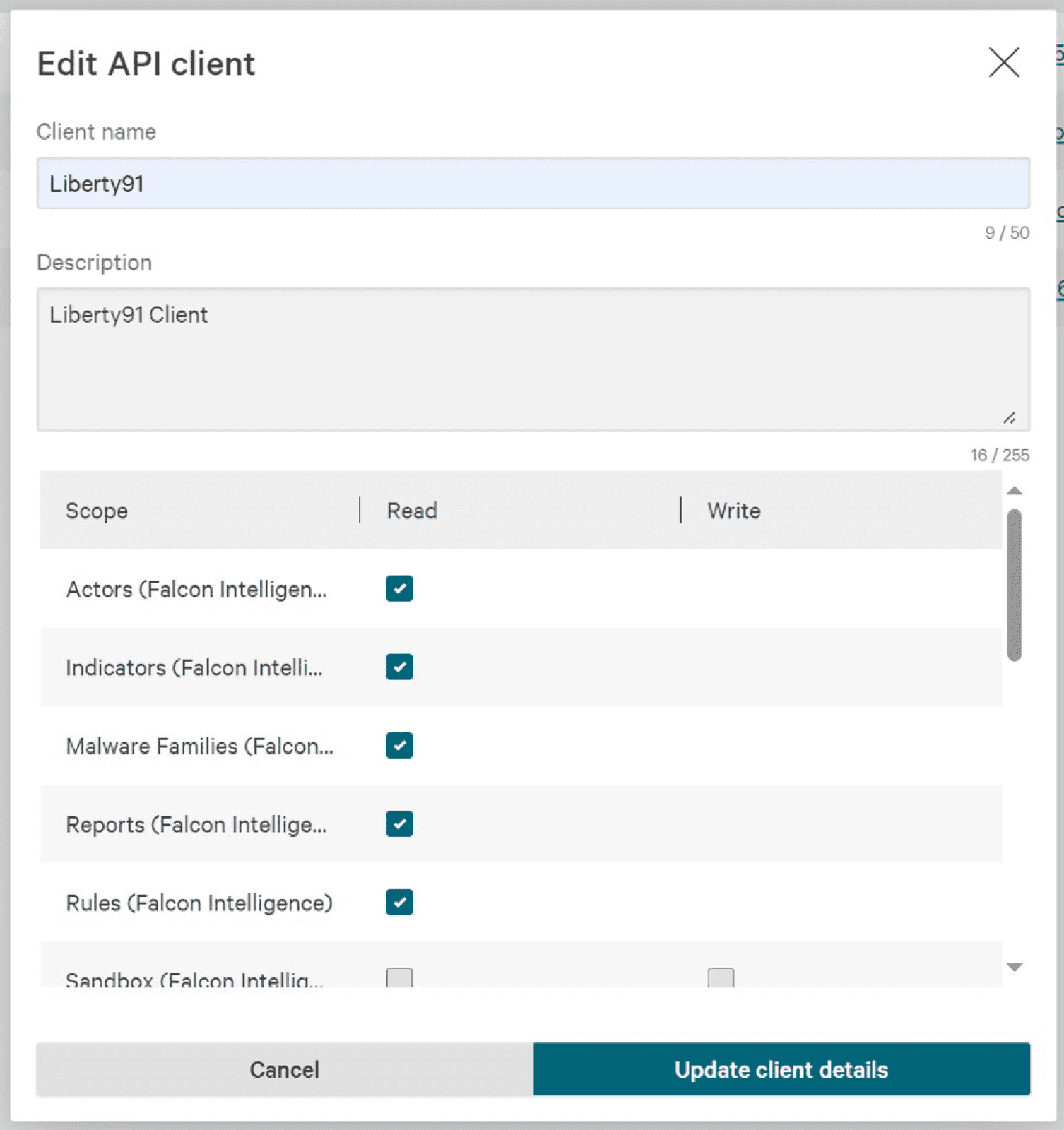Grab the Description resize handle
The height and width of the screenshot is (1130, 1064).
(x=1010, y=418)
